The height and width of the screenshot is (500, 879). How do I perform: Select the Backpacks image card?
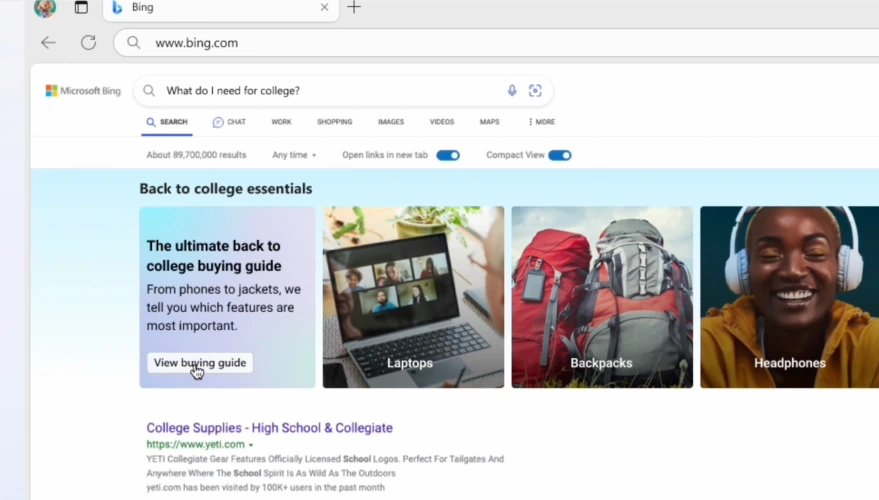click(x=601, y=297)
